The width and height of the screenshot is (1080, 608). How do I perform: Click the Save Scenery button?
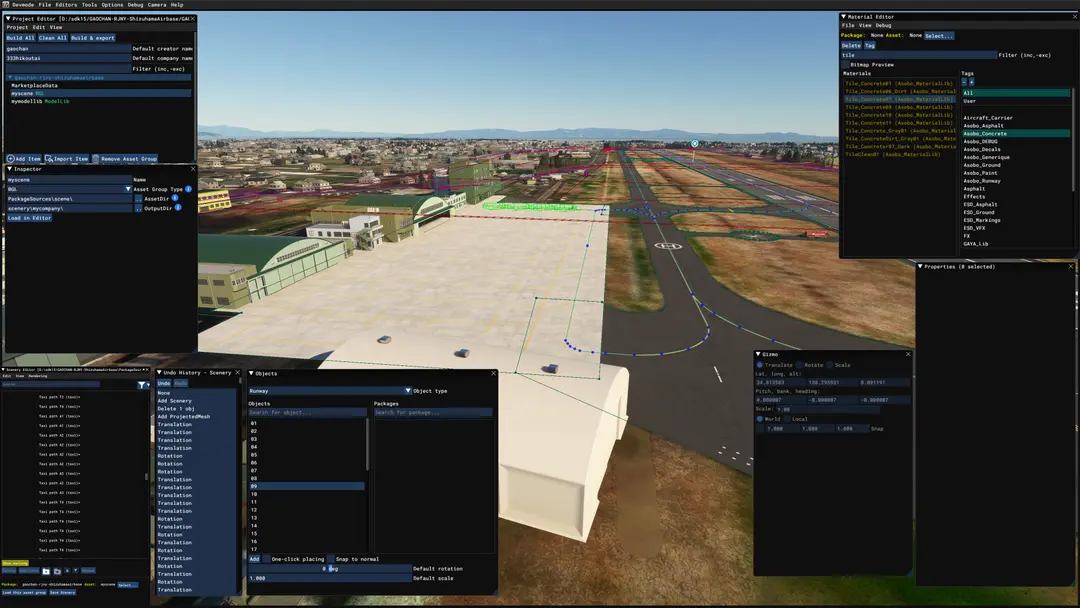(x=63, y=592)
